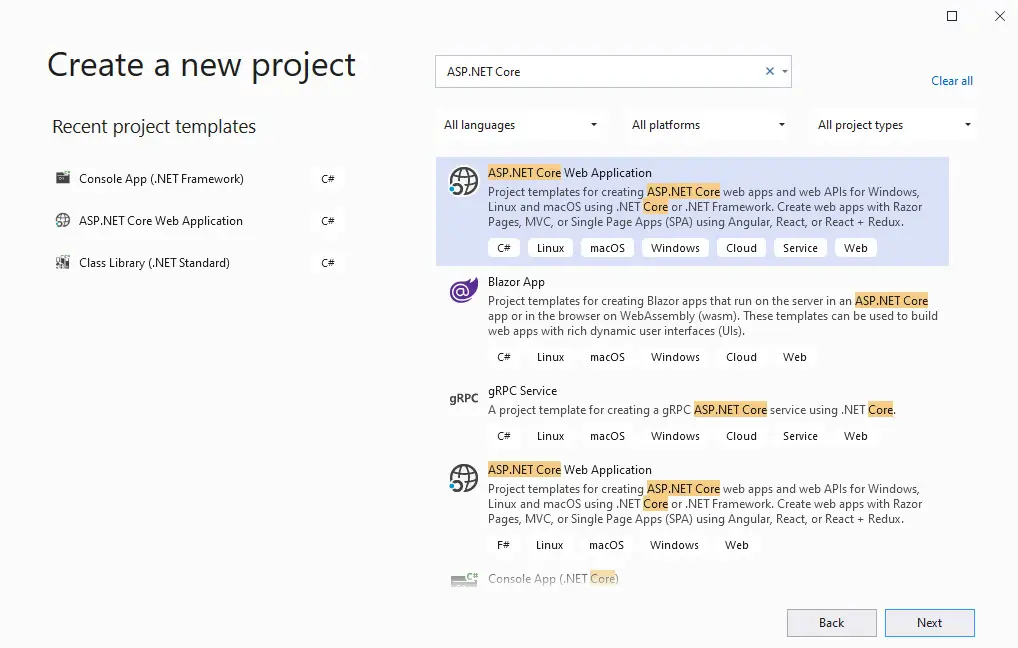Click the purple Blazor App icon
Screen dimensions: 1018x648
click(x=464, y=290)
